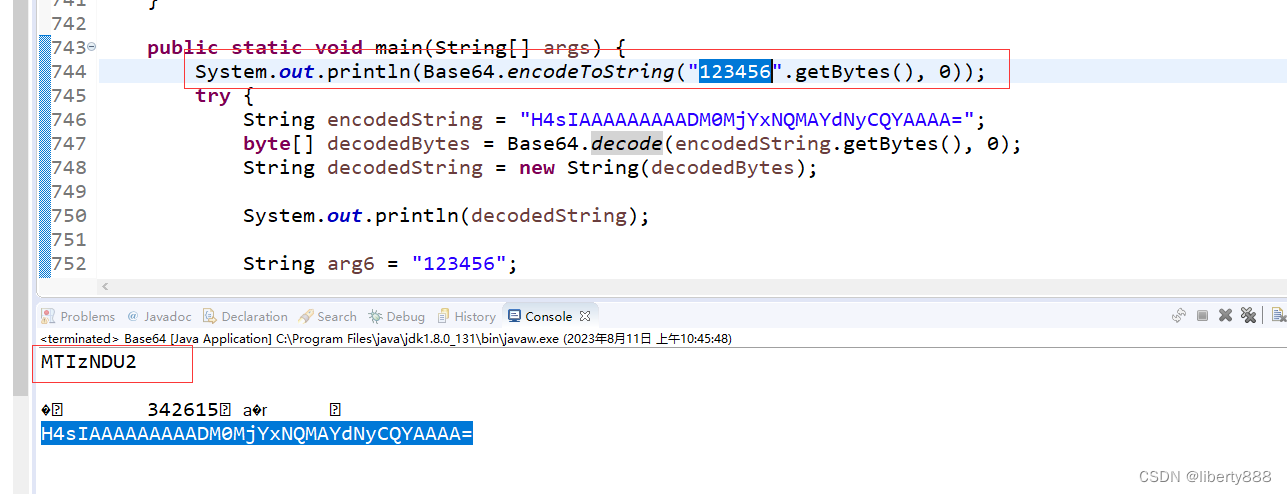Screen dimensions: 1287x494
Task: Click the decode method on line 747
Action: (x=626, y=143)
